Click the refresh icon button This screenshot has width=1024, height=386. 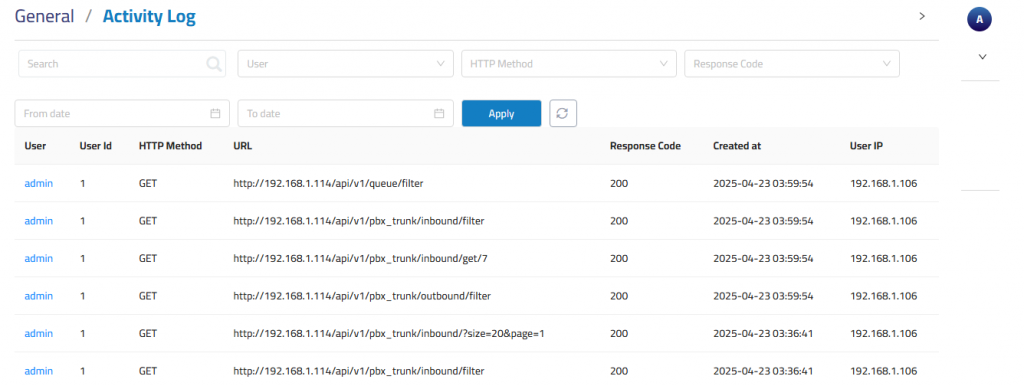(563, 113)
